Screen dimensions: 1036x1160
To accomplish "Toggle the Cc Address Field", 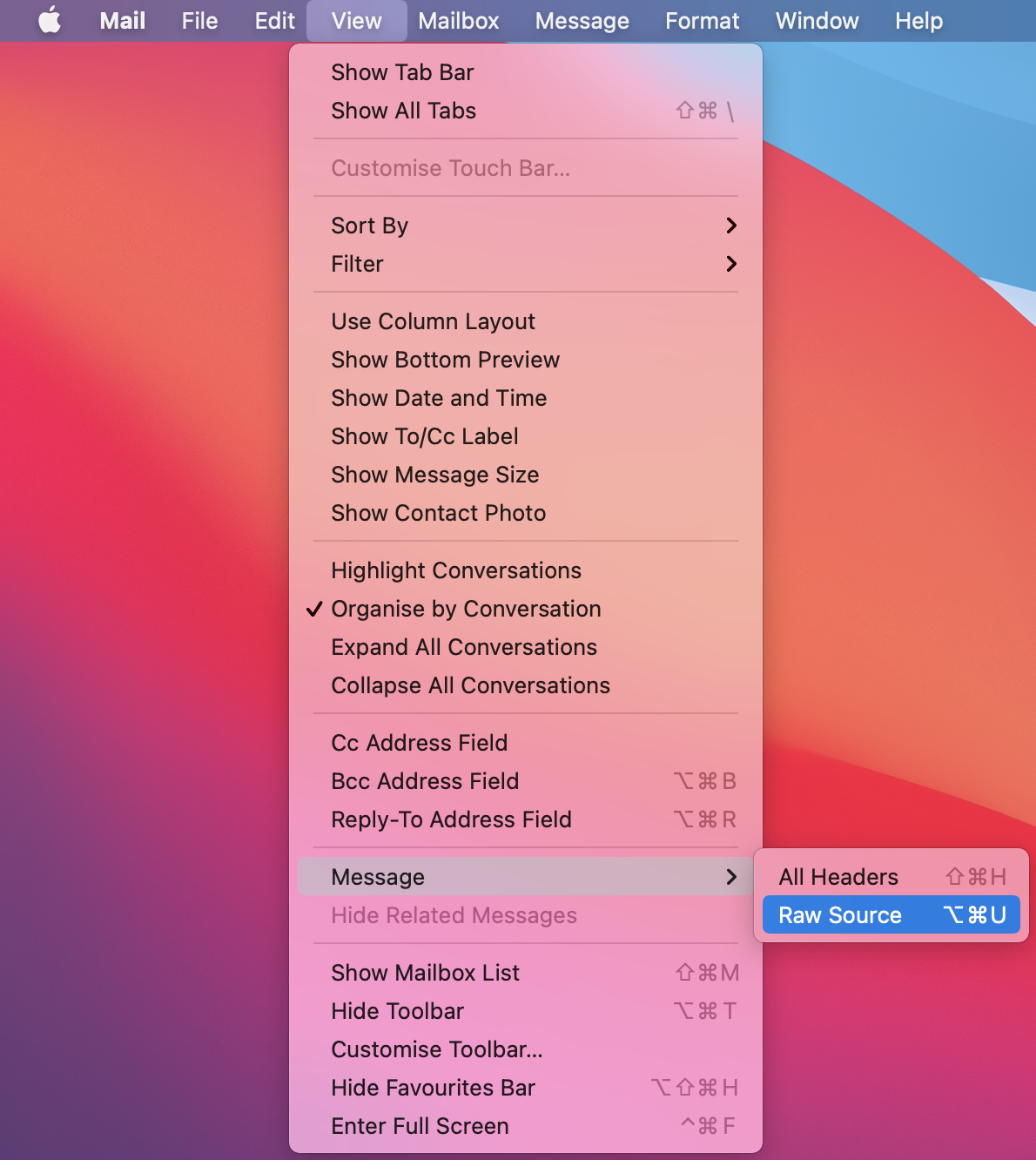I will click(x=526, y=743).
